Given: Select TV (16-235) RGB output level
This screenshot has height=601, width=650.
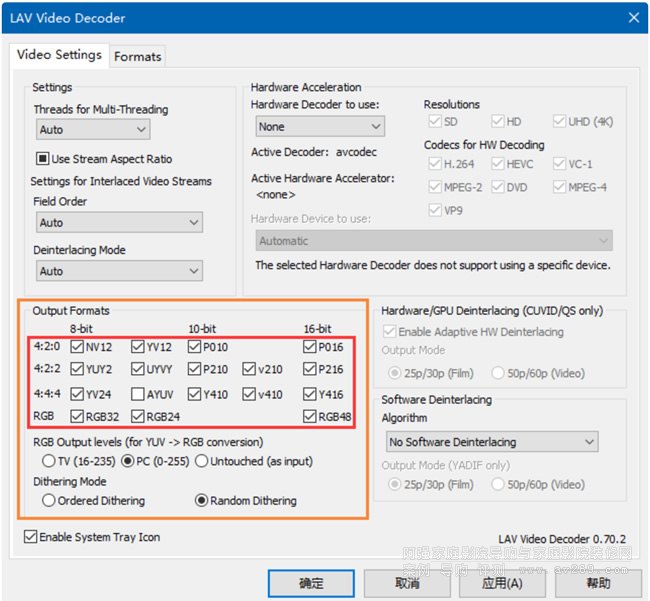Looking at the screenshot, I should (x=48, y=461).
